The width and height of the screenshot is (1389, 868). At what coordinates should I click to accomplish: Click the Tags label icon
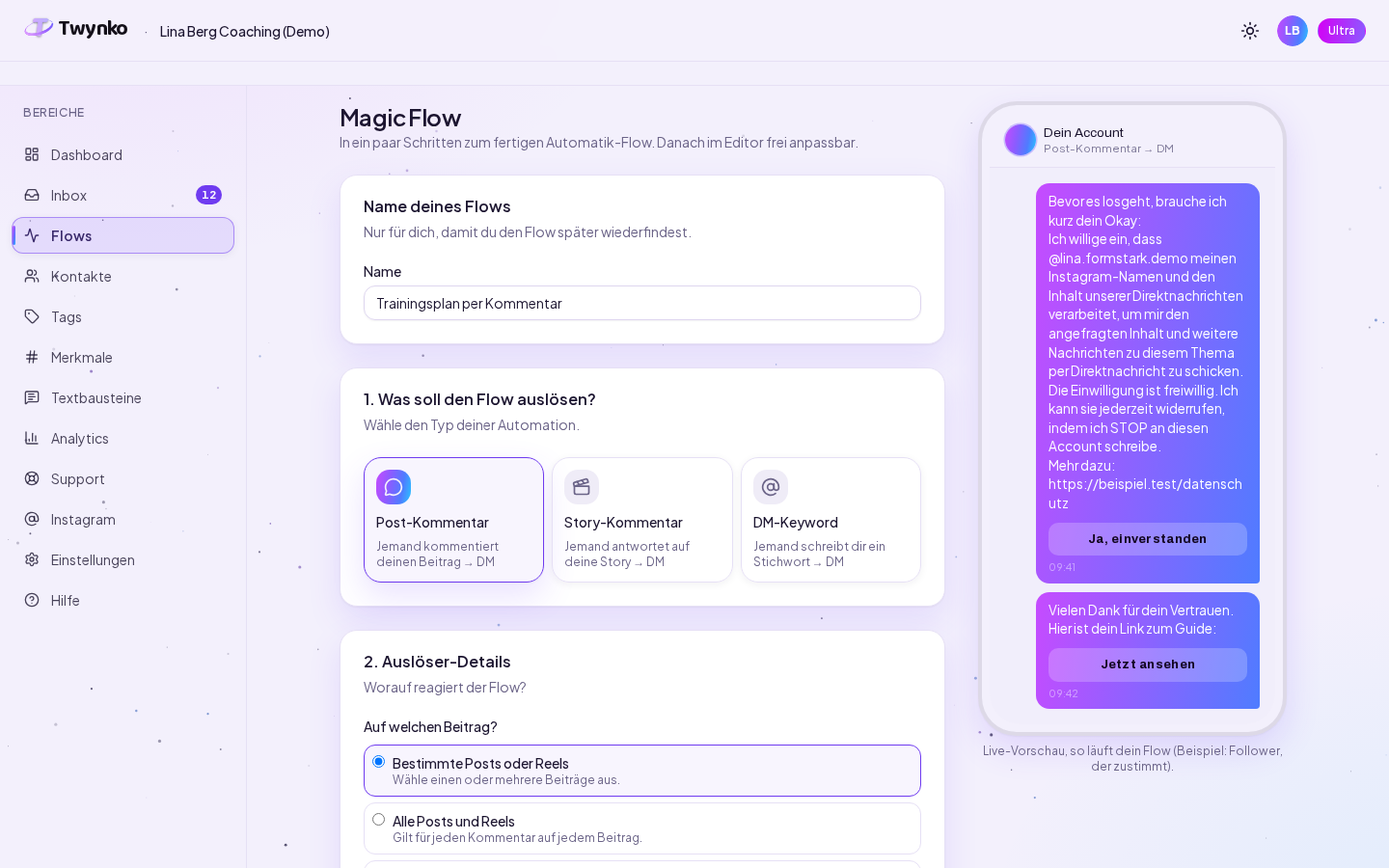coord(32,316)
